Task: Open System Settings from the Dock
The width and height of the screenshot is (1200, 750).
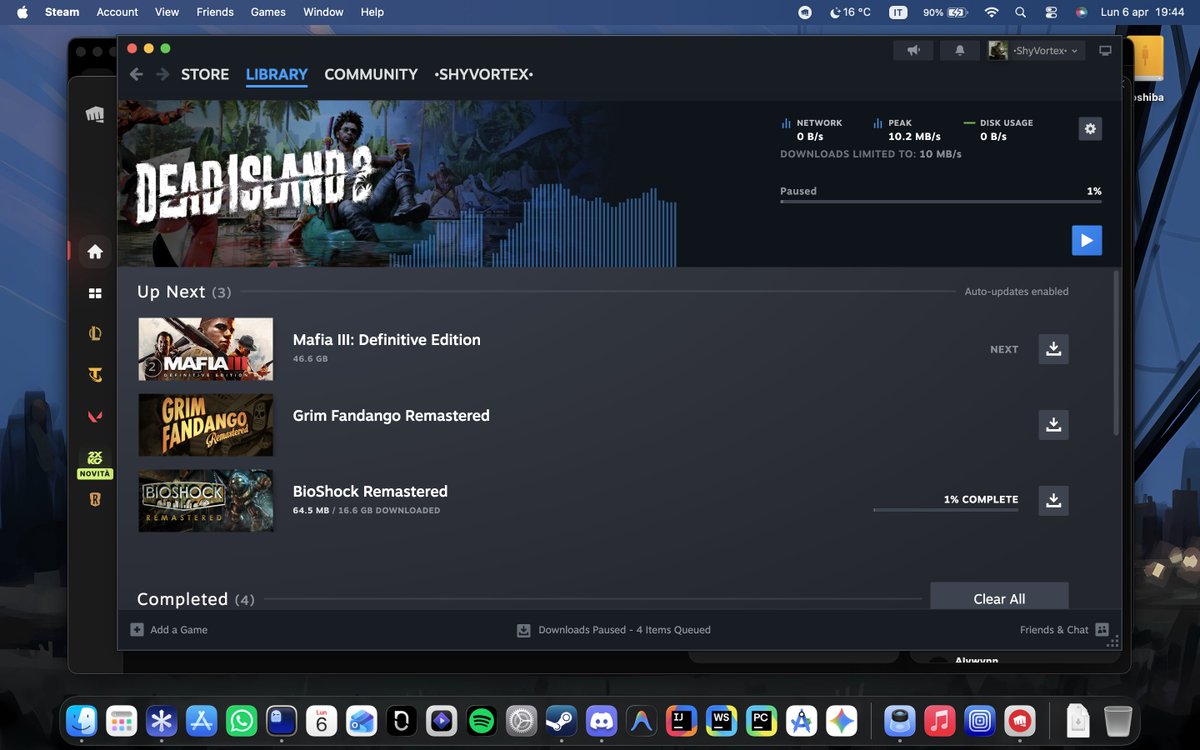Action: 521,720
